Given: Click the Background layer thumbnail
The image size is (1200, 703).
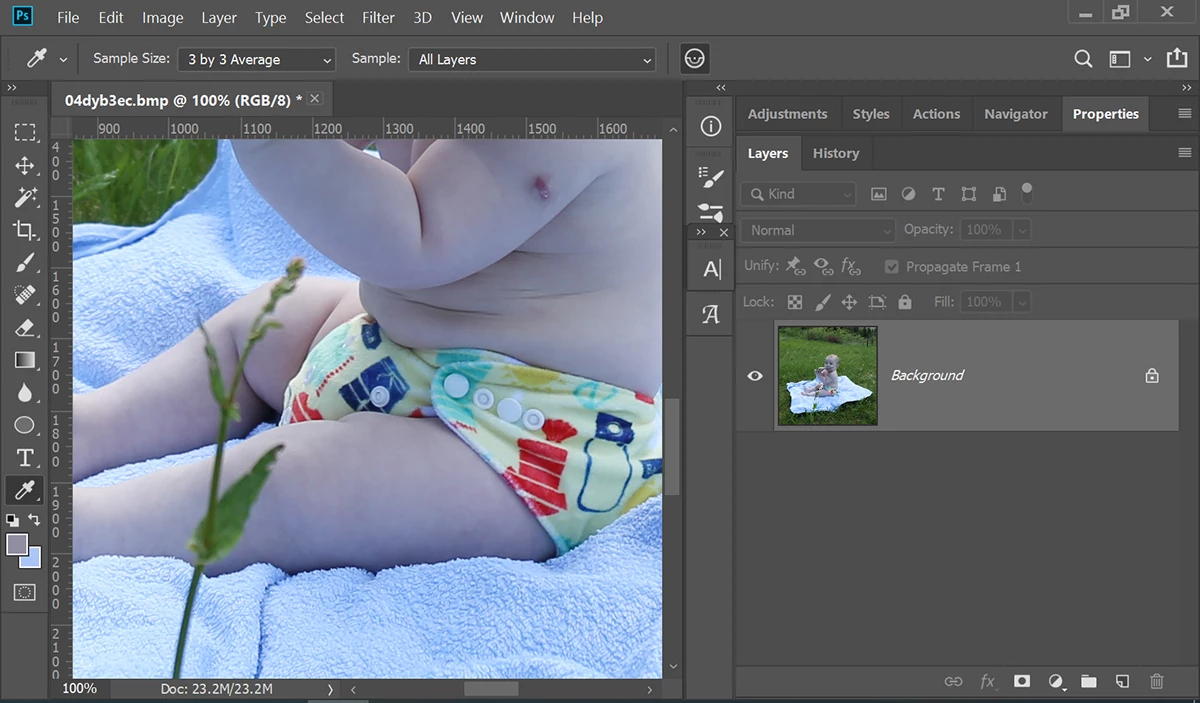Looking at the screenshot, I should 828,376.
